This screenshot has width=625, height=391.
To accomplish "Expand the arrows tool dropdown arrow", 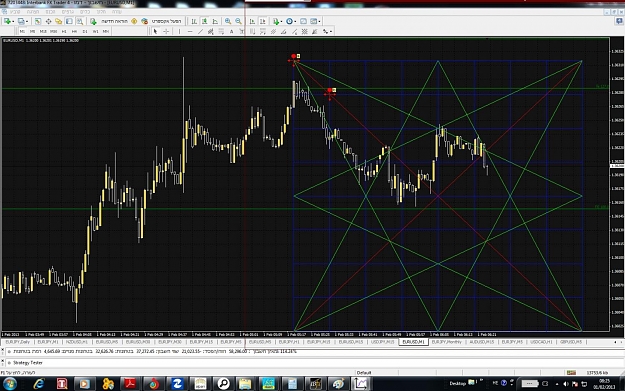I will pos(331,31).
